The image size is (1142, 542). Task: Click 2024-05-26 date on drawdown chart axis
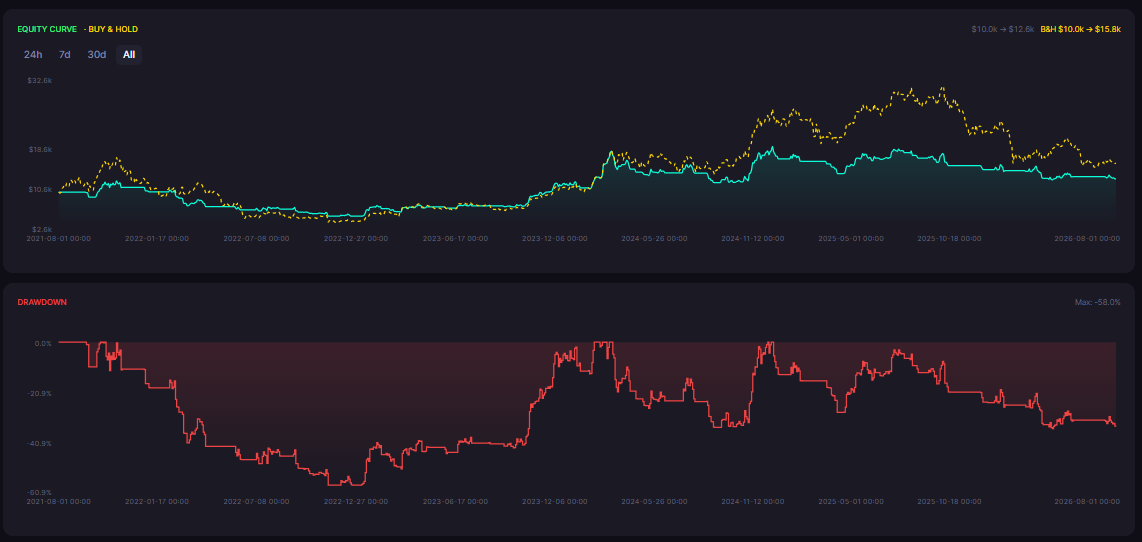tap(654, 502)
